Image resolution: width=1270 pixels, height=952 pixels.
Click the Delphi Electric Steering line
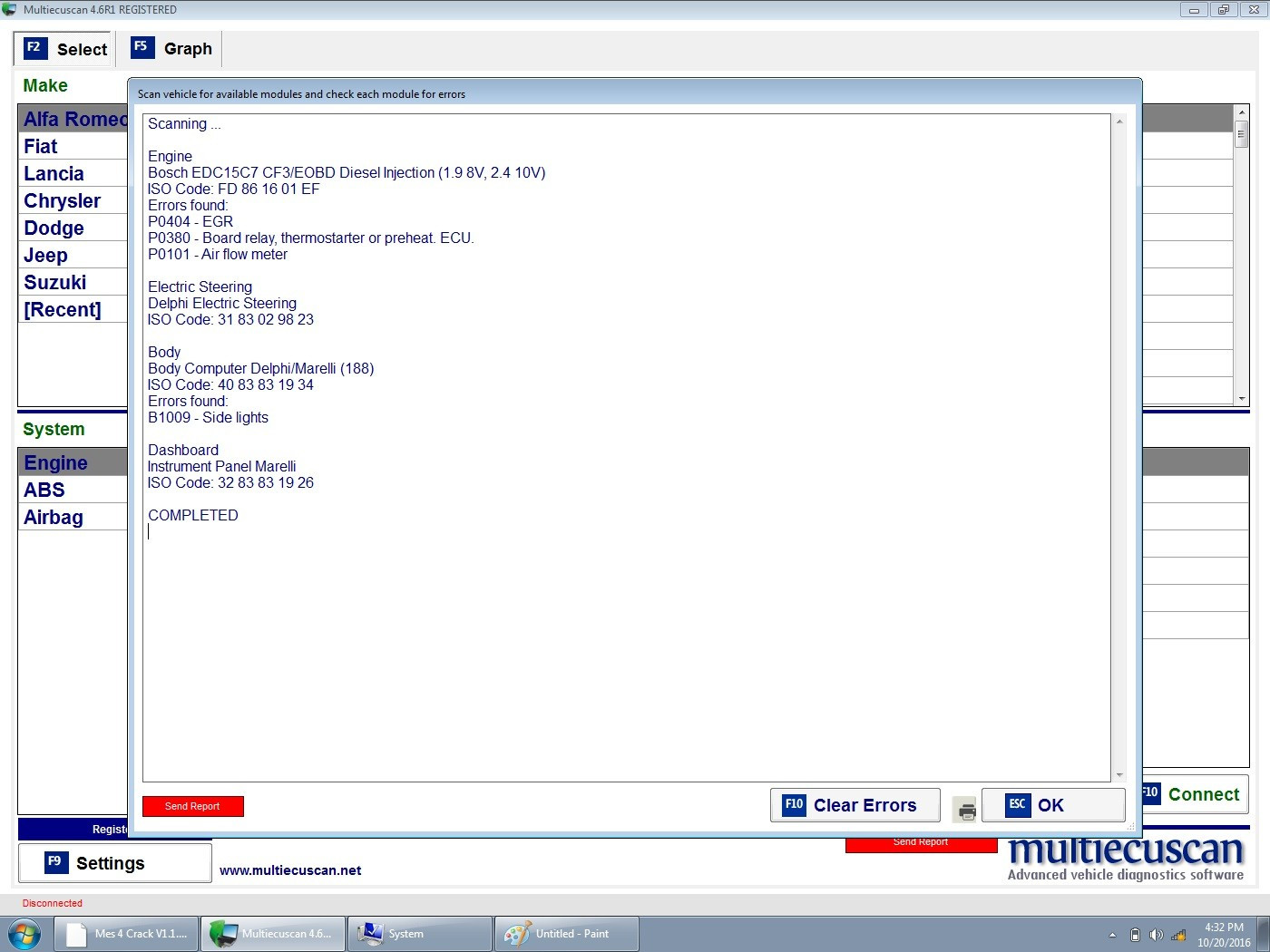click(x=222, y=303)
